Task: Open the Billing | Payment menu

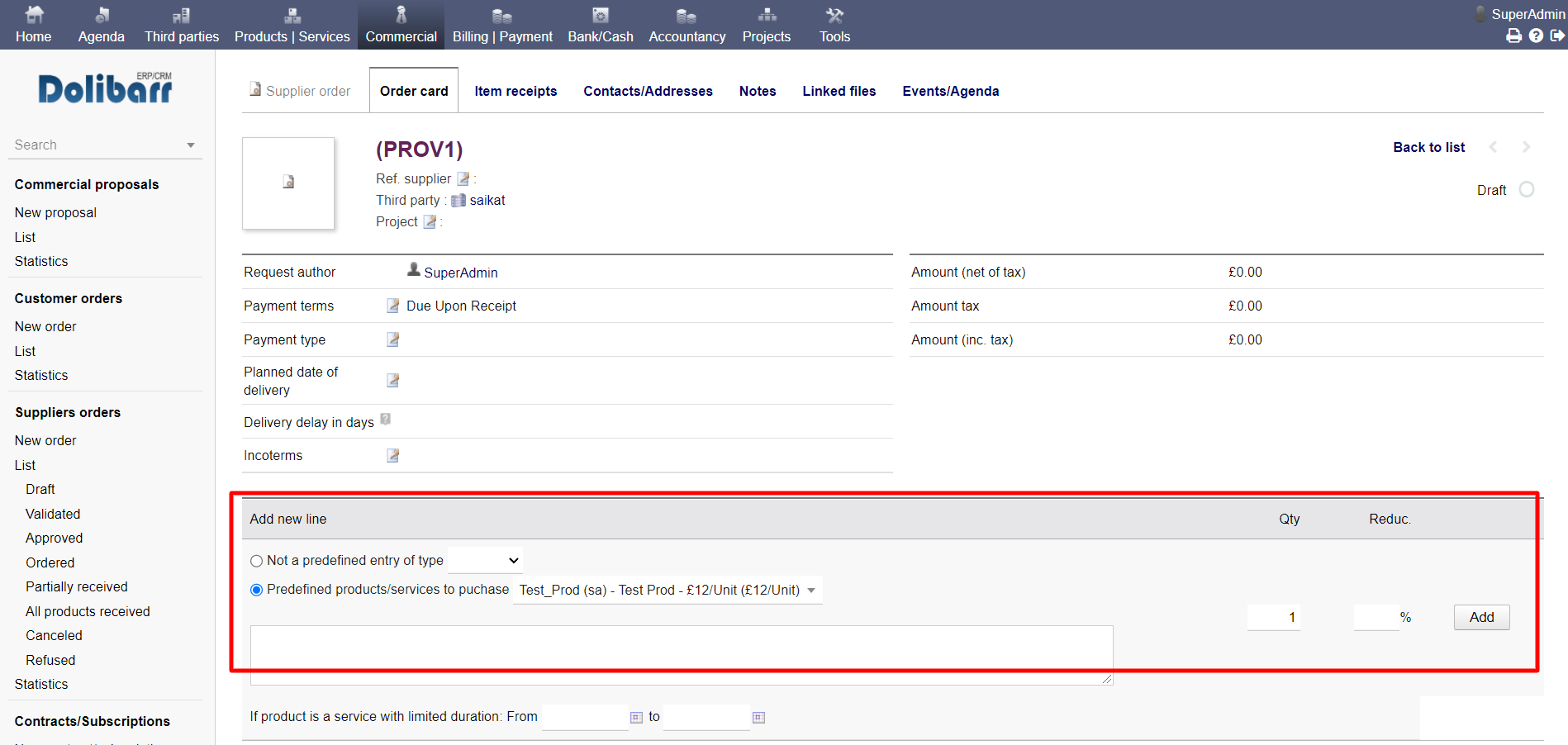Action: point(502,26)
